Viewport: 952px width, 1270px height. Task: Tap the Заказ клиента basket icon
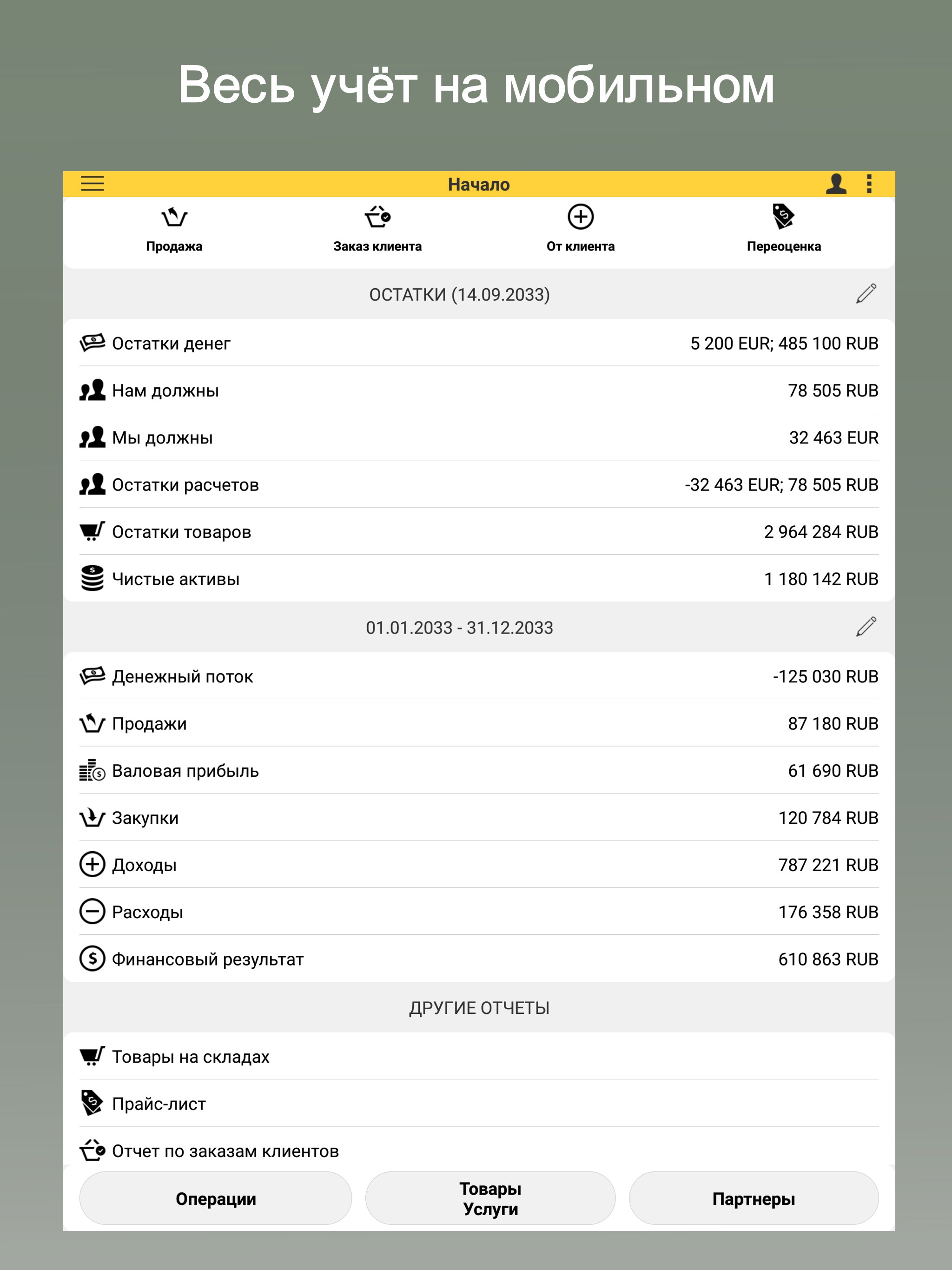(378, 217)
